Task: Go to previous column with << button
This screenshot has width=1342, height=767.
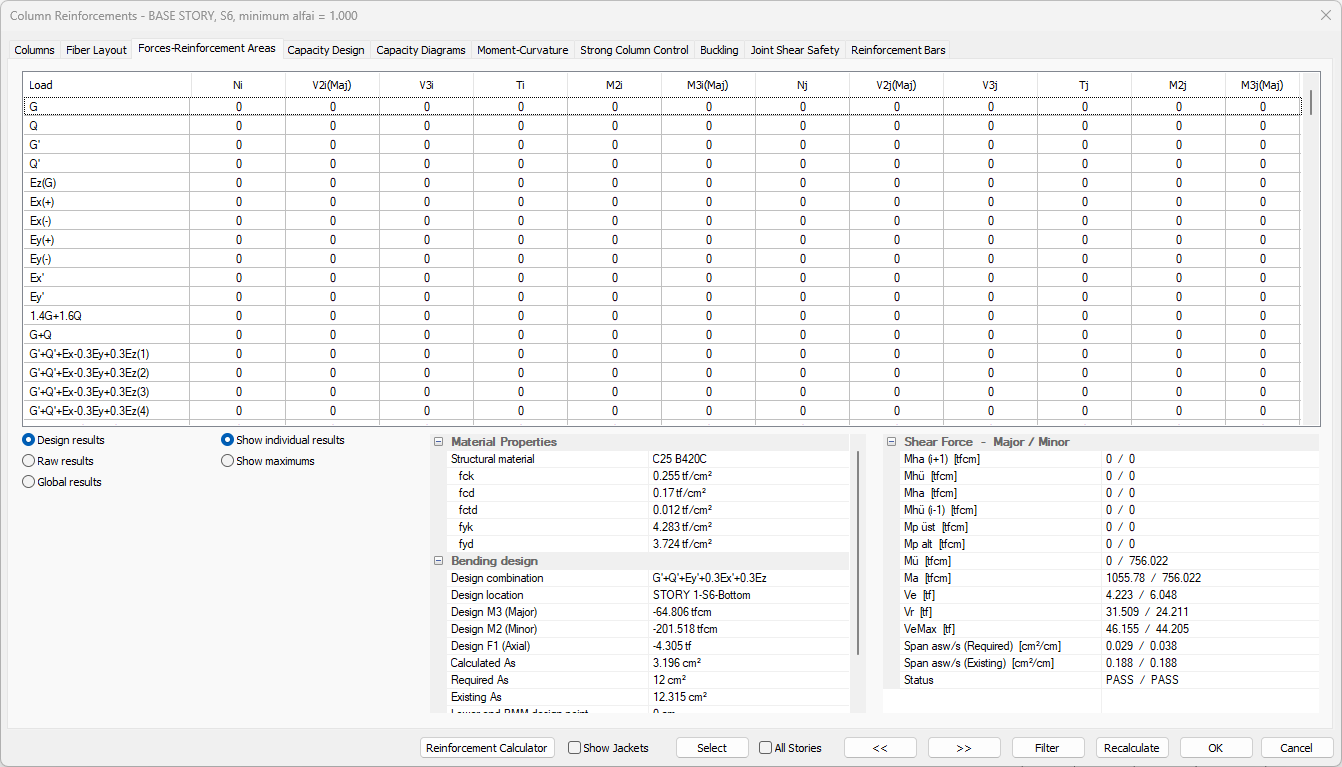Action: (880, 748)
